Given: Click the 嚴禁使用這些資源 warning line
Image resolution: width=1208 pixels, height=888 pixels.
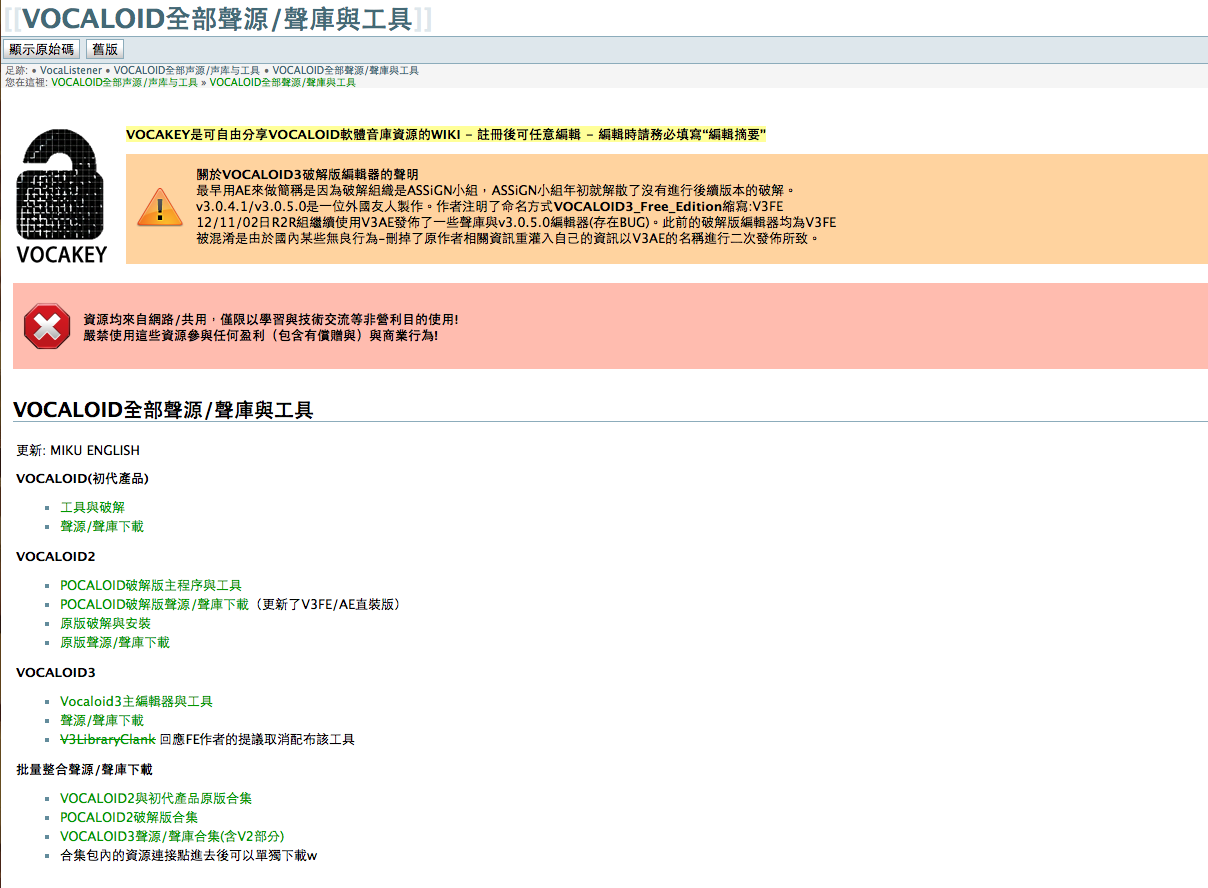Looking at the screenshot, I should pos(260,335).
